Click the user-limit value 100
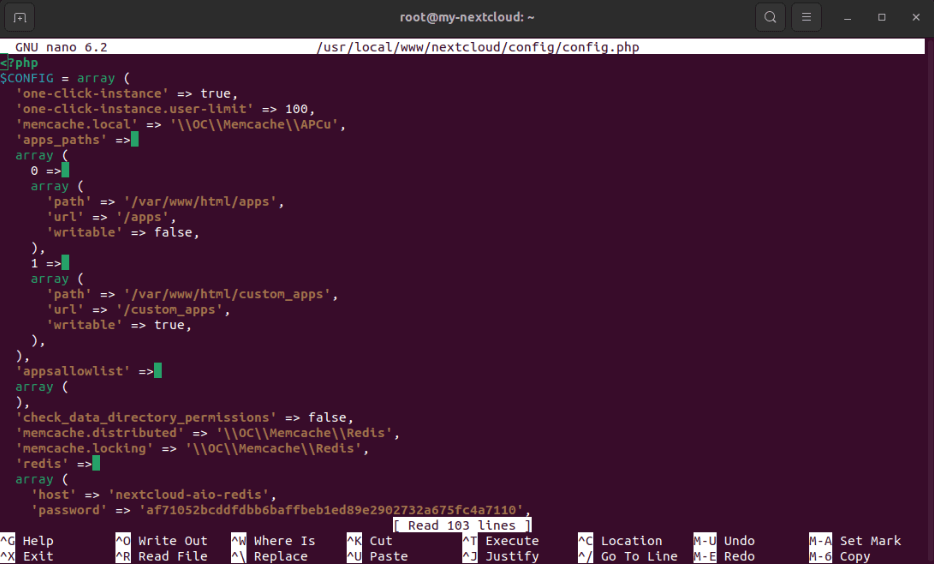The width and height of the screenshot is (934, 564). pos(297,109)
